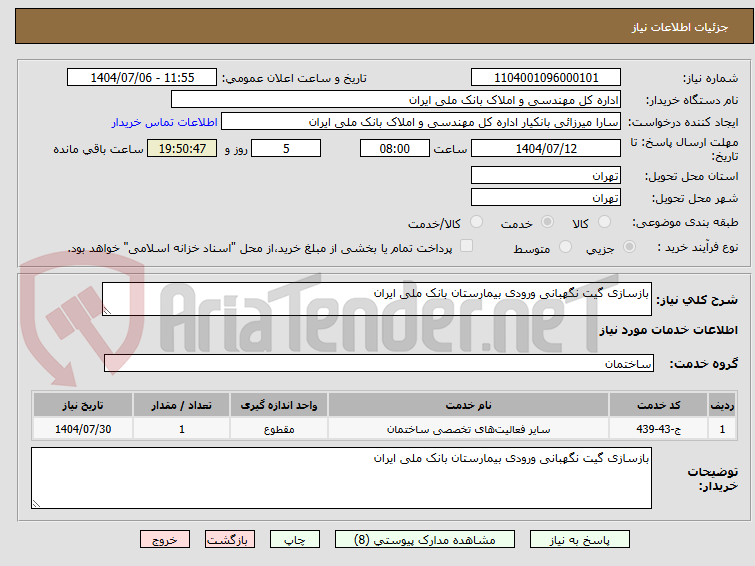Click the جزئیات اطلاعات نیاز header title
This screenshot has height=566, width=755.
coord(680,27)
